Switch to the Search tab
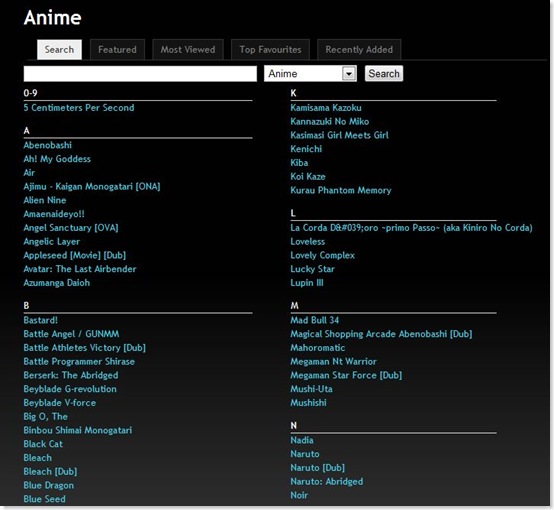 [59, 49]
